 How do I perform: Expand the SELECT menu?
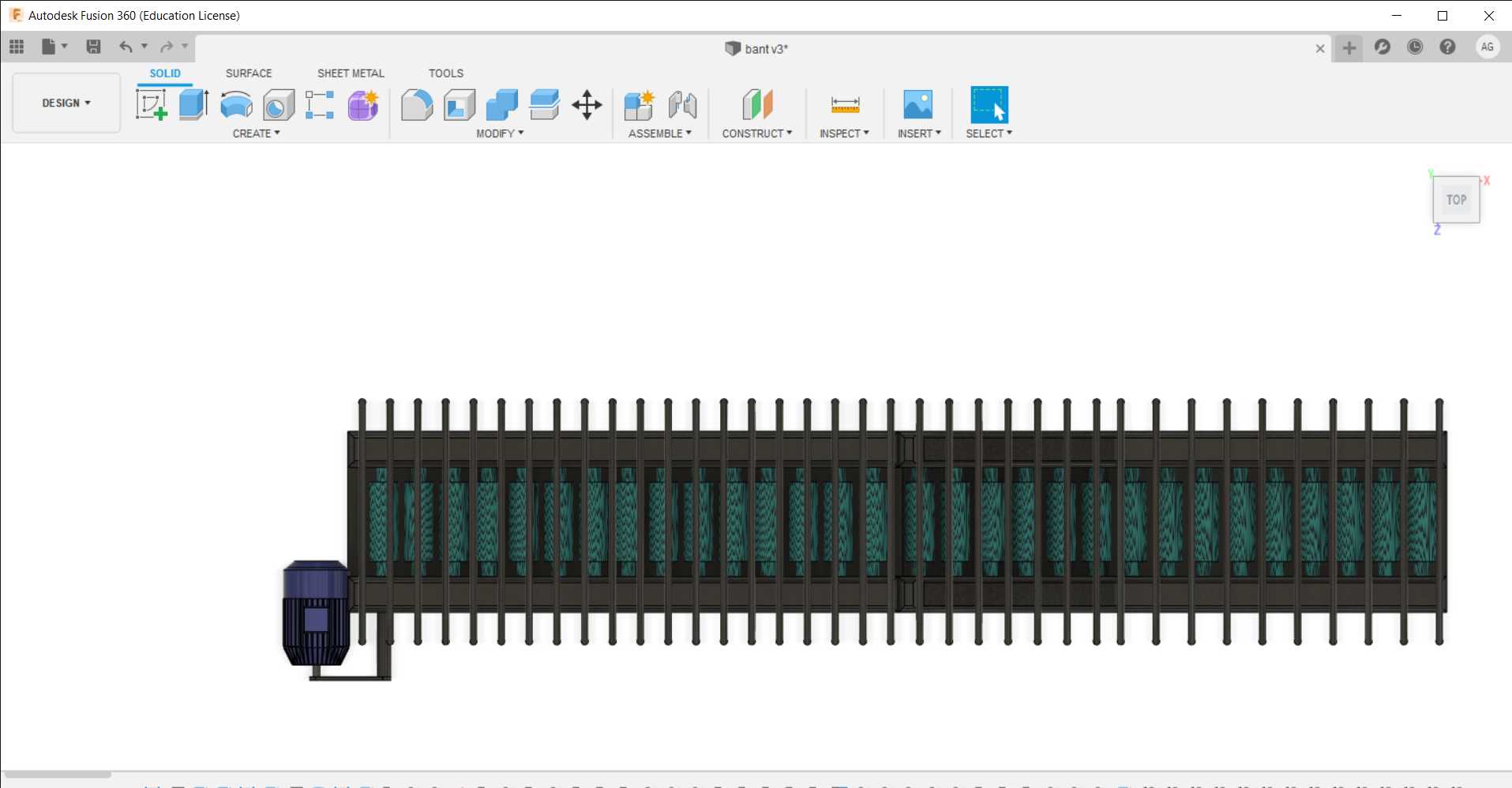tap(989, 133)
